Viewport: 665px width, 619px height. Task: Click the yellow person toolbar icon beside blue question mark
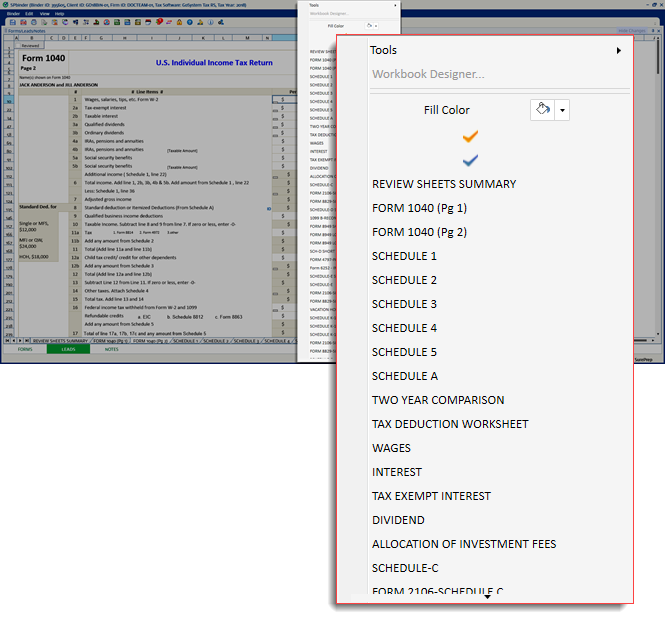[x=200, y=22]
